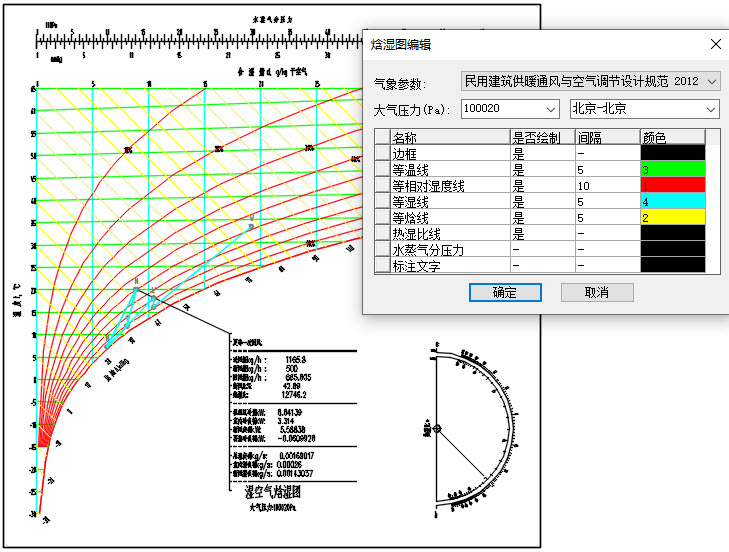Confirm with the 确定 button
The width and height of the screenshot is (729, 552).
pos(505,293)
